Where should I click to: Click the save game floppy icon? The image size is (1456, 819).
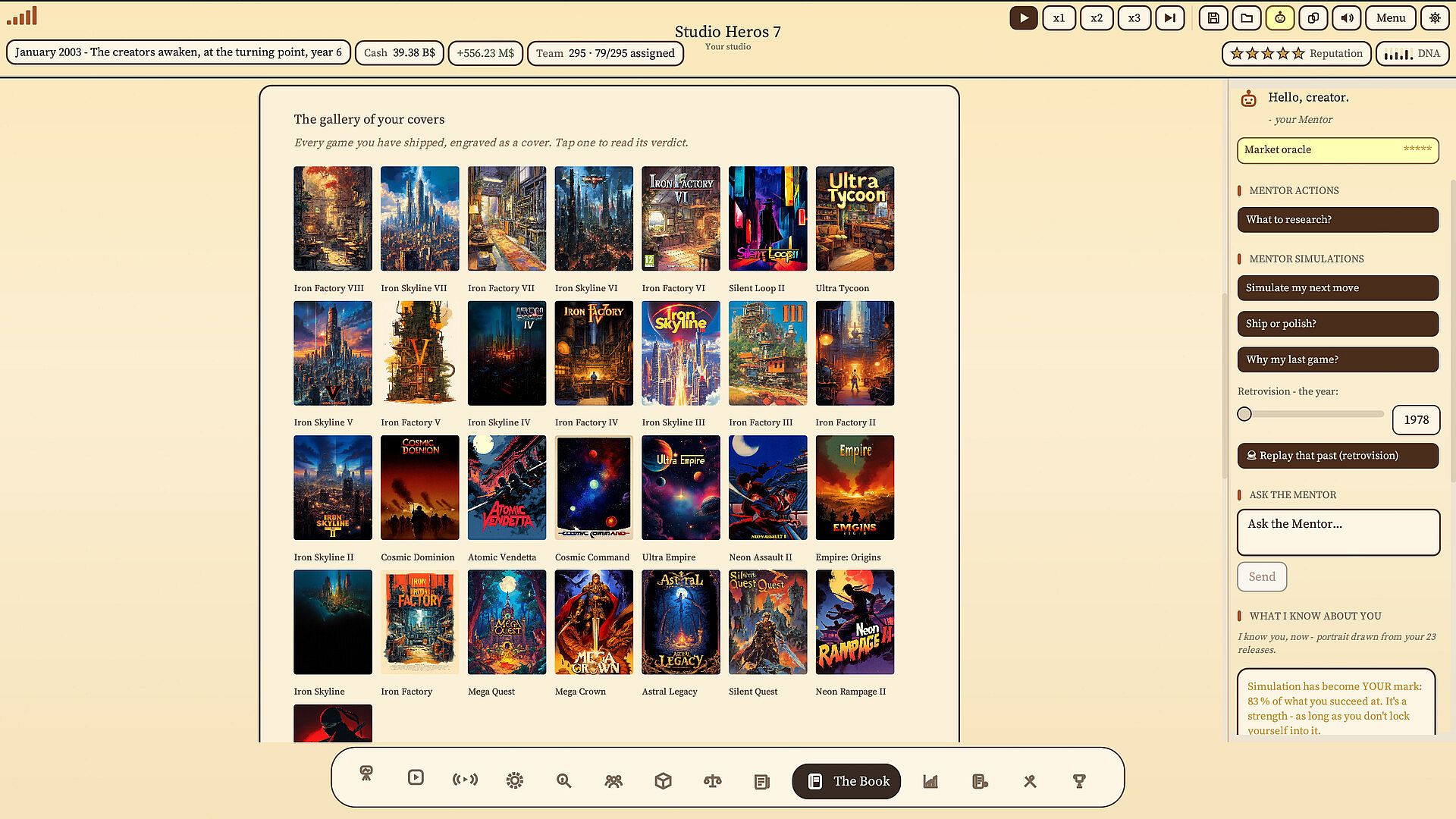(1213, 18)
